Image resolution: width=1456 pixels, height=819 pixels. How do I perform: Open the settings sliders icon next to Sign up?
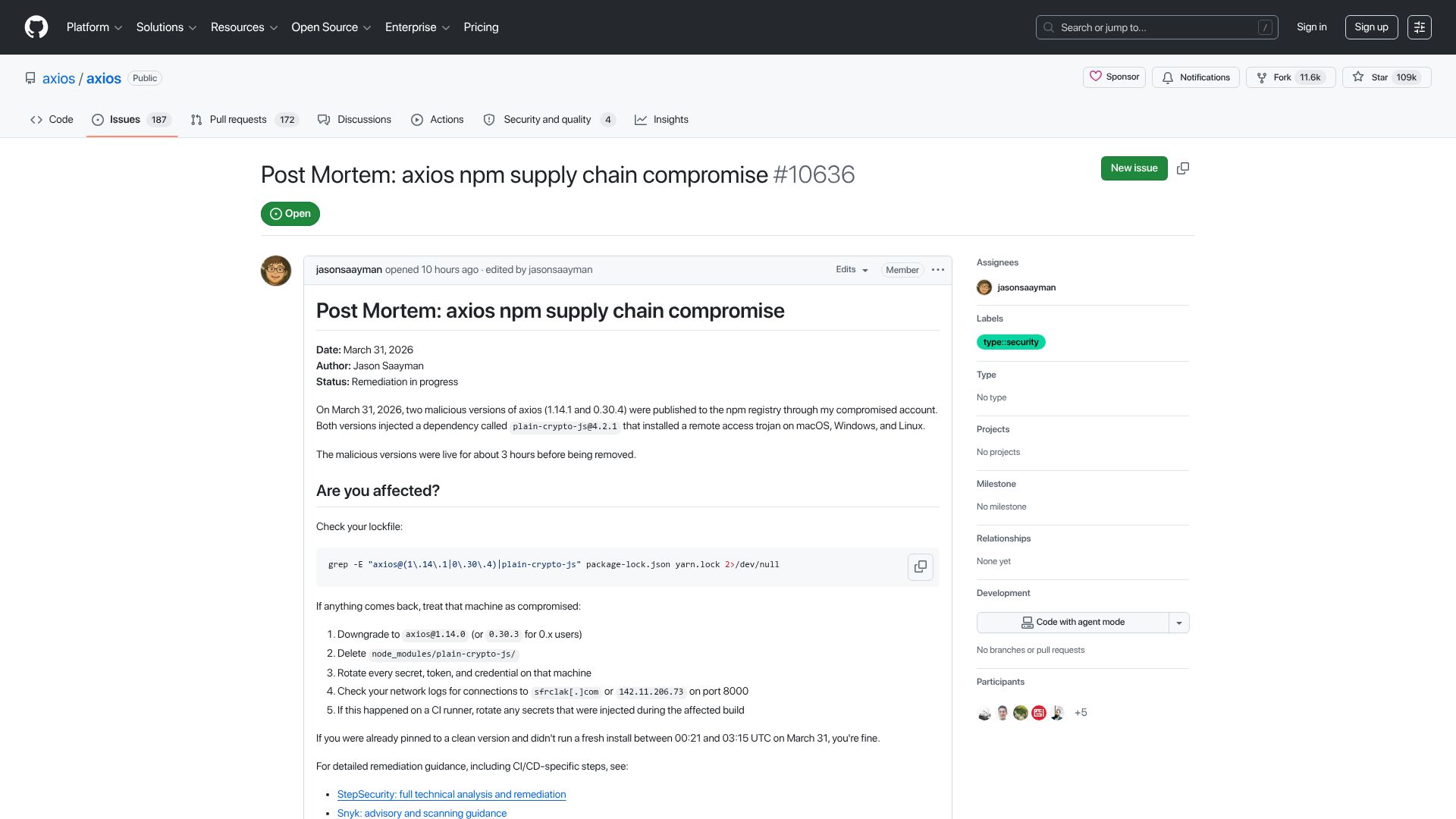pyautogui.click(x=1420, y=27)
